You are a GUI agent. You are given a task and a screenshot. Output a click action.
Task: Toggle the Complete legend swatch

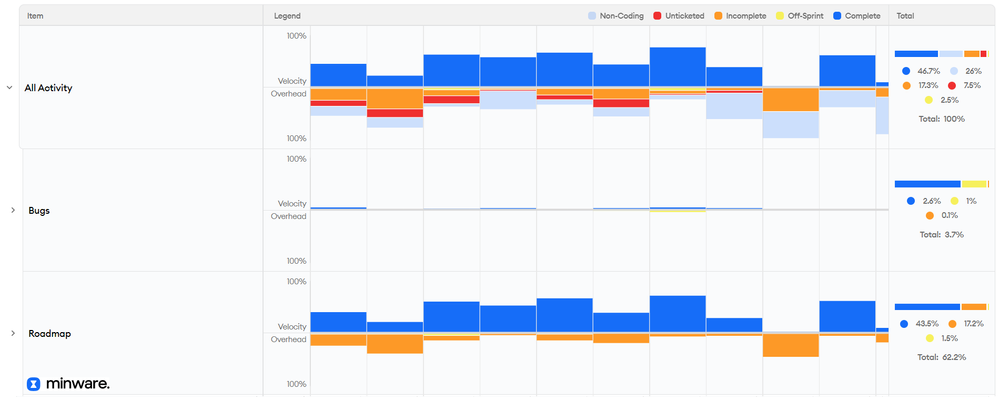[x=837, y=16]
